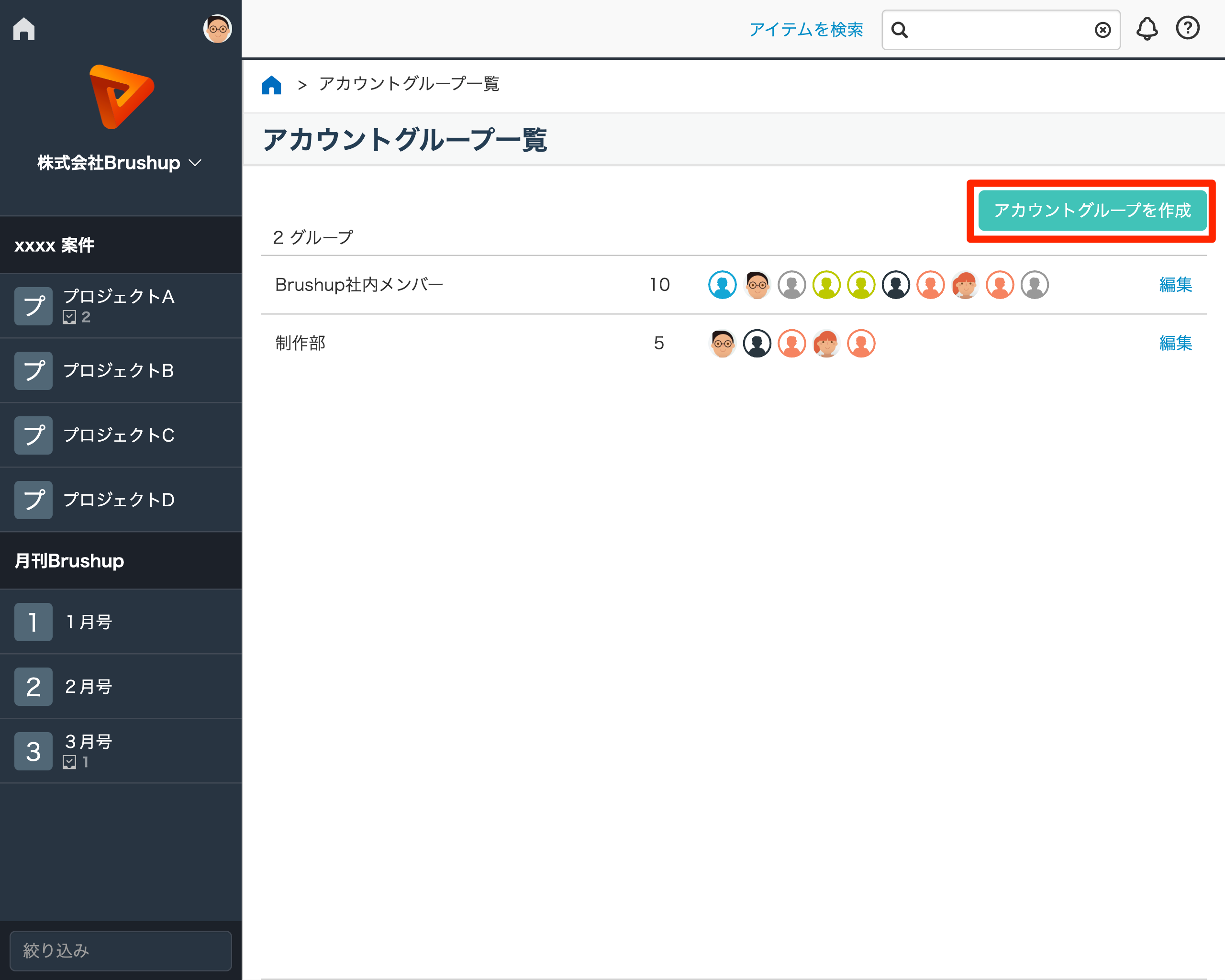Click the number 3 thumbnail icon

(33, 751)
